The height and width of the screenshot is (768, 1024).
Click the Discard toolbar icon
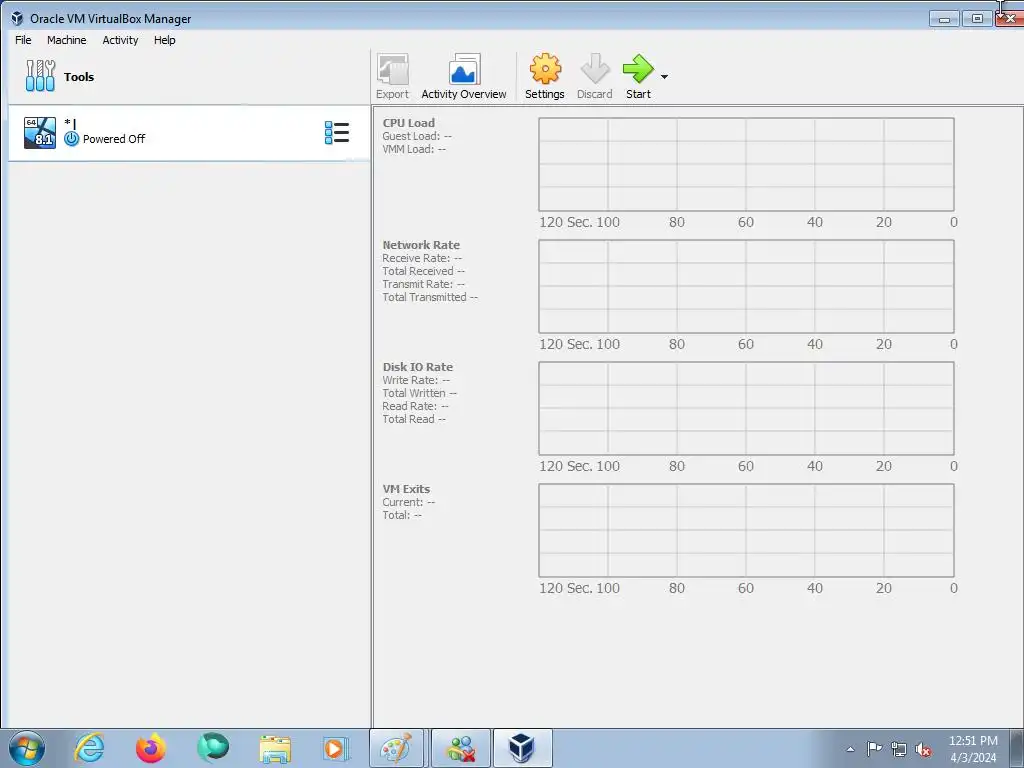point(594,76)
